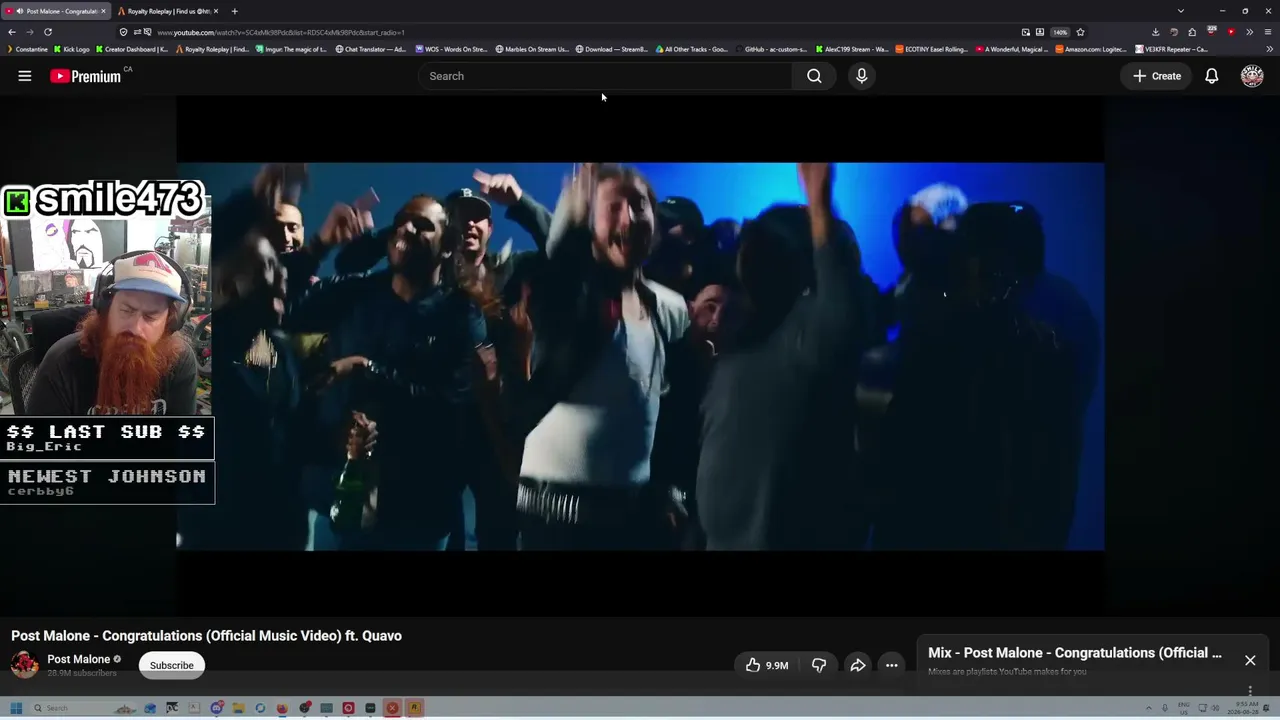Show more toolbar extensions chevron
Screen dimensions: 1280x720
[1249, 32]
